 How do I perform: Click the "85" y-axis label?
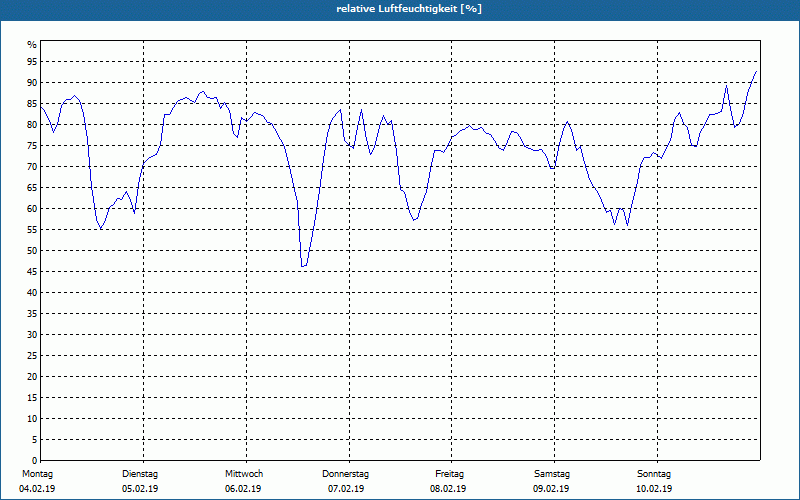[32, 104]
